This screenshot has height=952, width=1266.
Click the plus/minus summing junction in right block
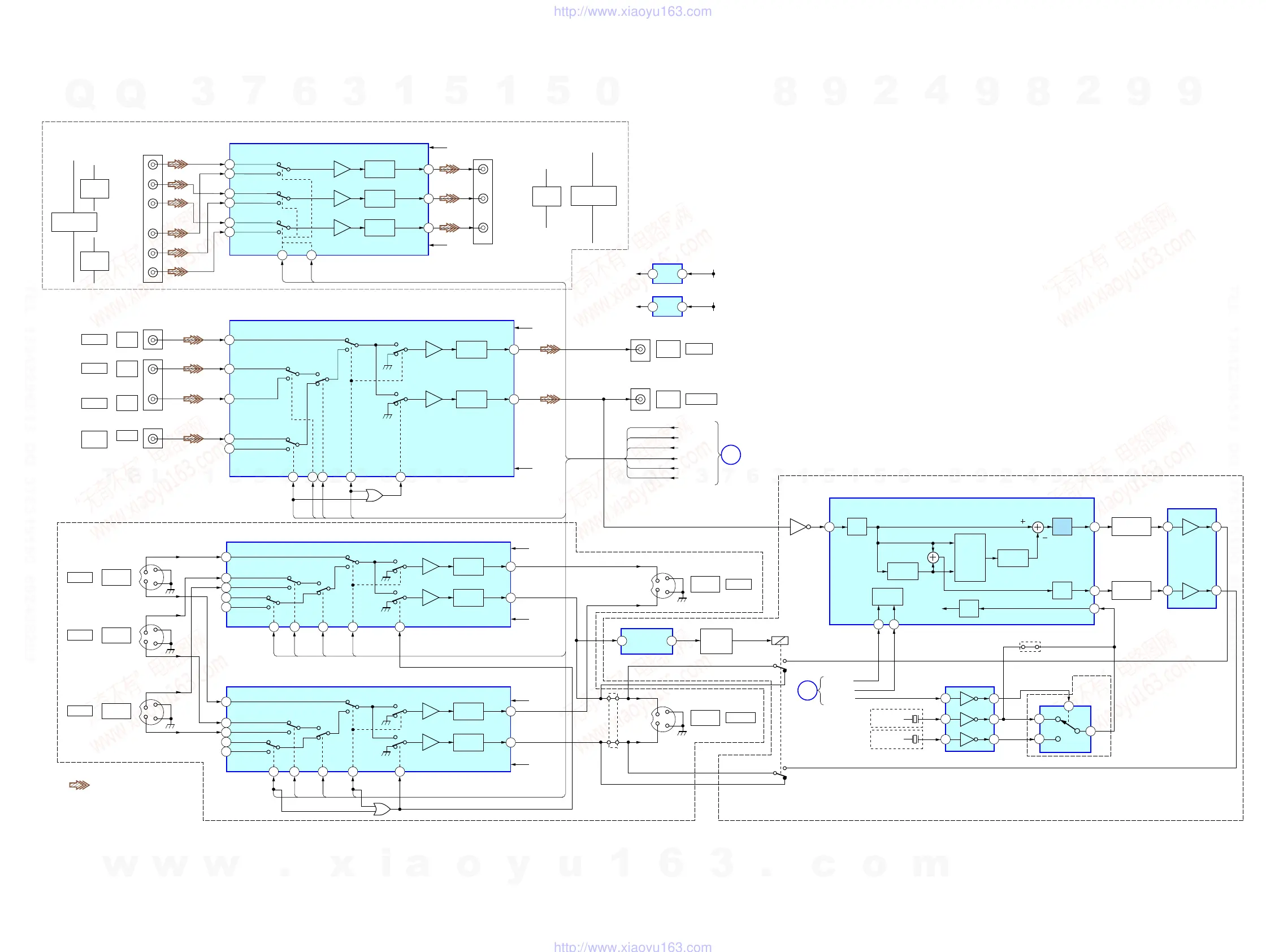click(x=1037, y=527)
